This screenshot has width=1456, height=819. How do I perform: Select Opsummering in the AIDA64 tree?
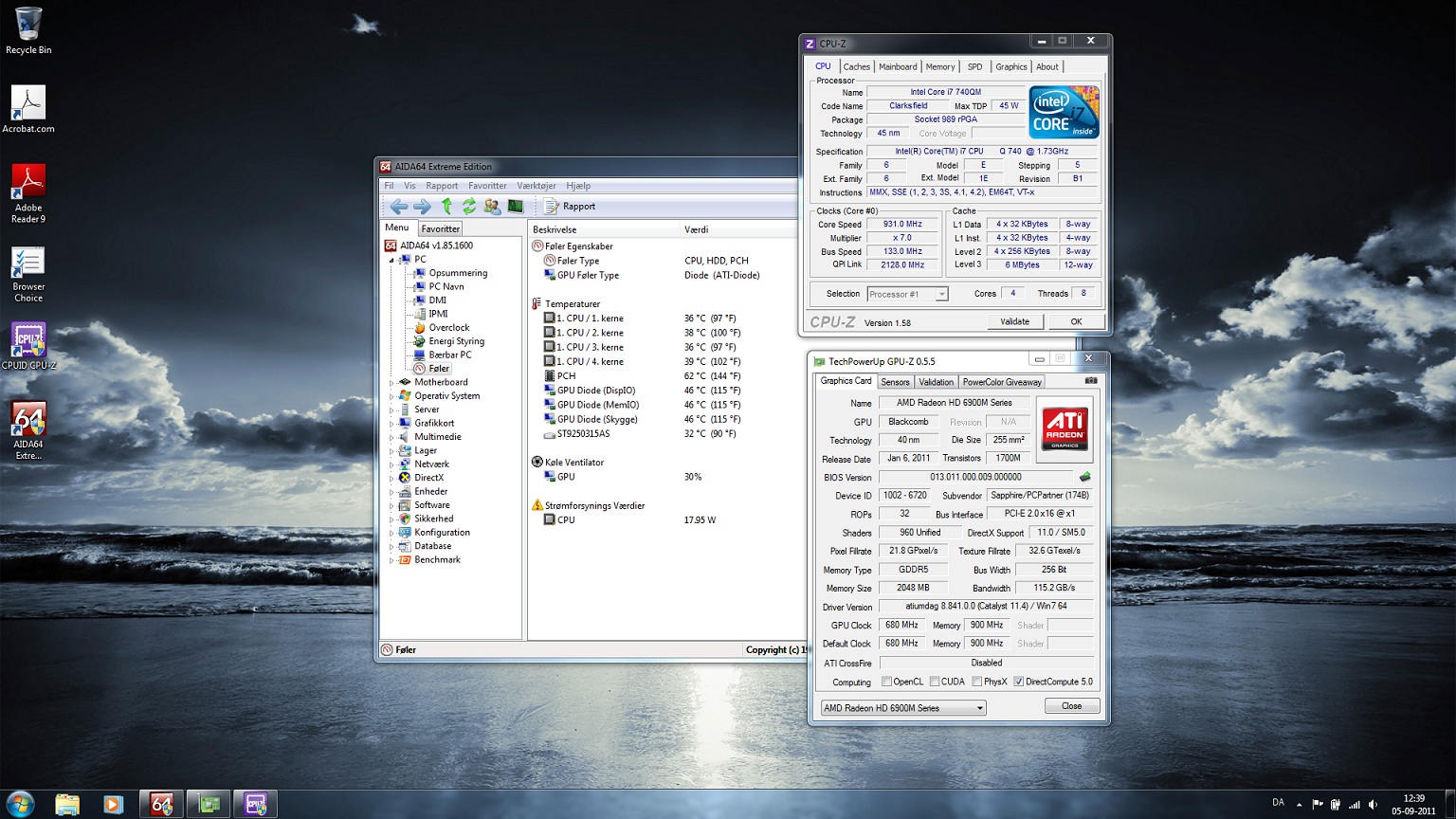tap(458, 273)
